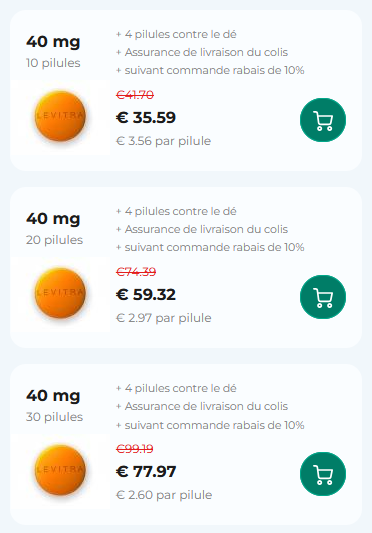The image size is (372, 533).
Task: Click the 40 mg heading above 20 pilules
Action: (53, 219)
